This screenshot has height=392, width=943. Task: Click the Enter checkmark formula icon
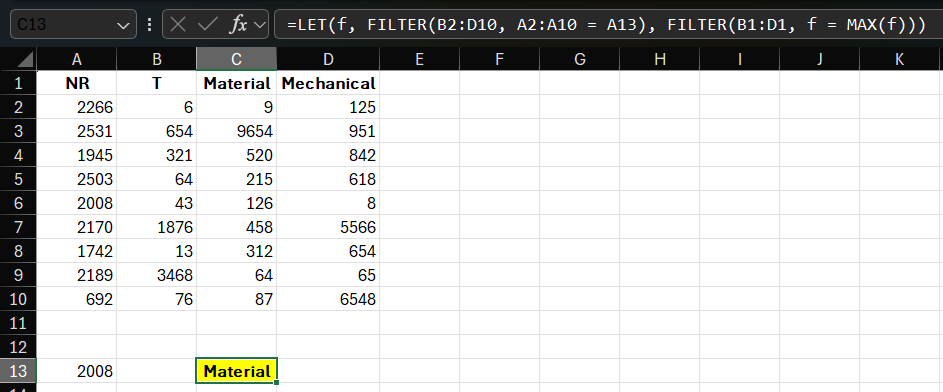tap(207, 25)
